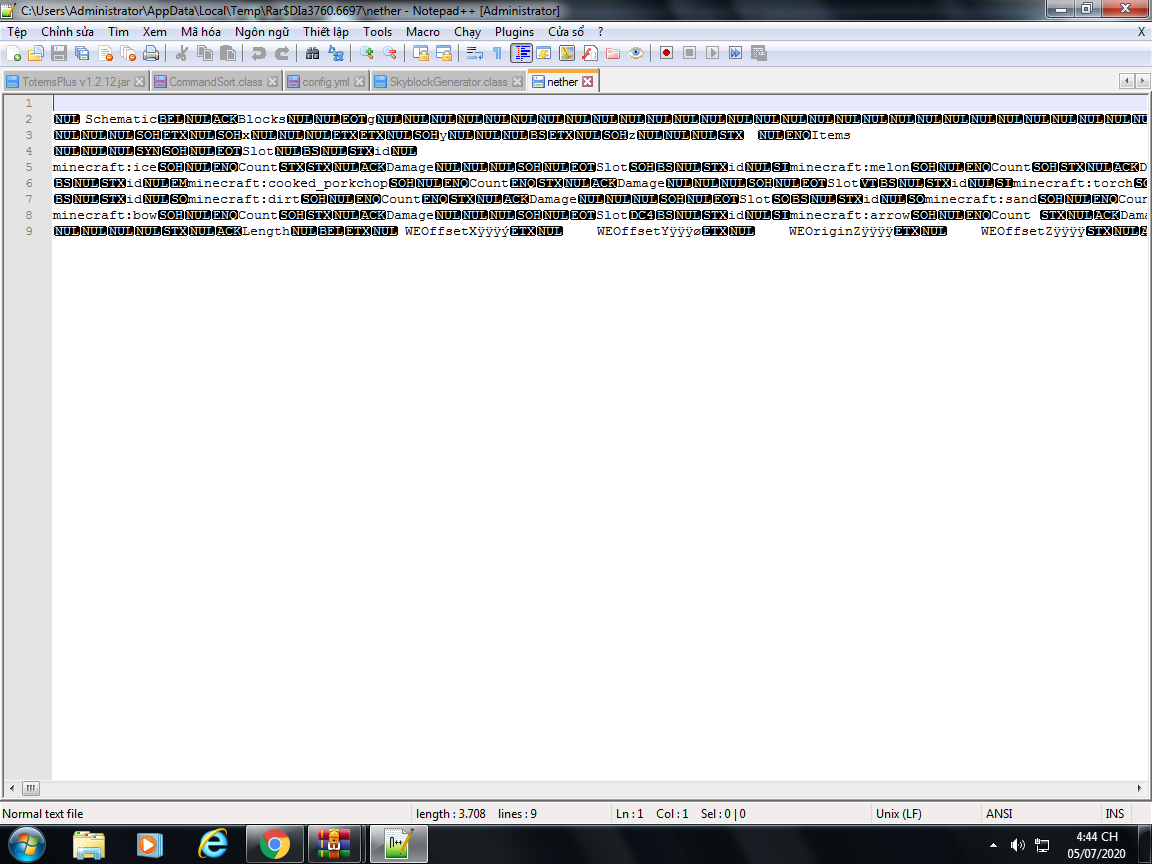
Task: Open the Xem menu
Action: 155,32
